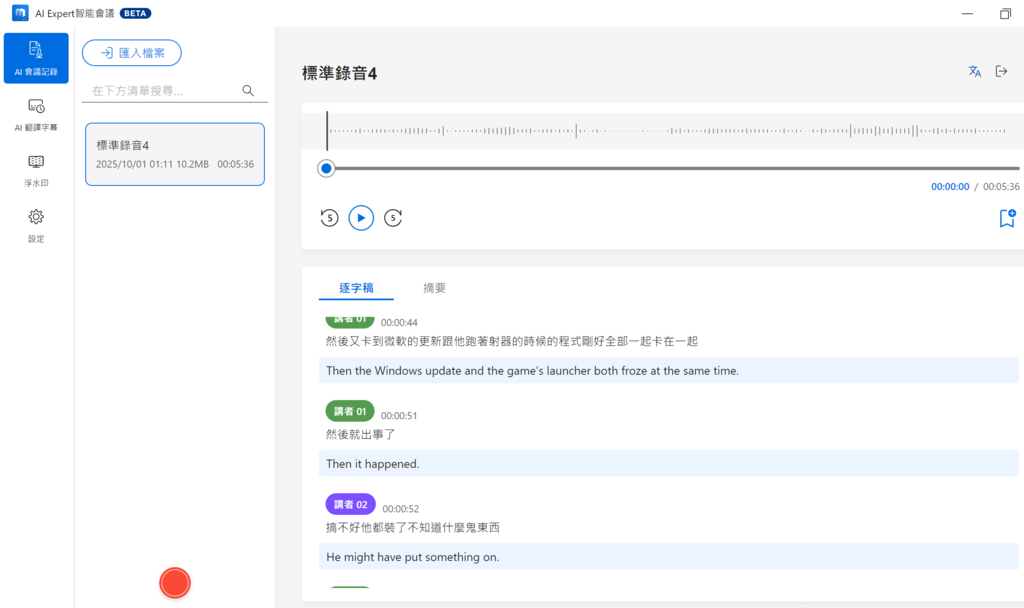Click the 講者 02 speaker tag
1024x608 pixels.
click(349, 504)
